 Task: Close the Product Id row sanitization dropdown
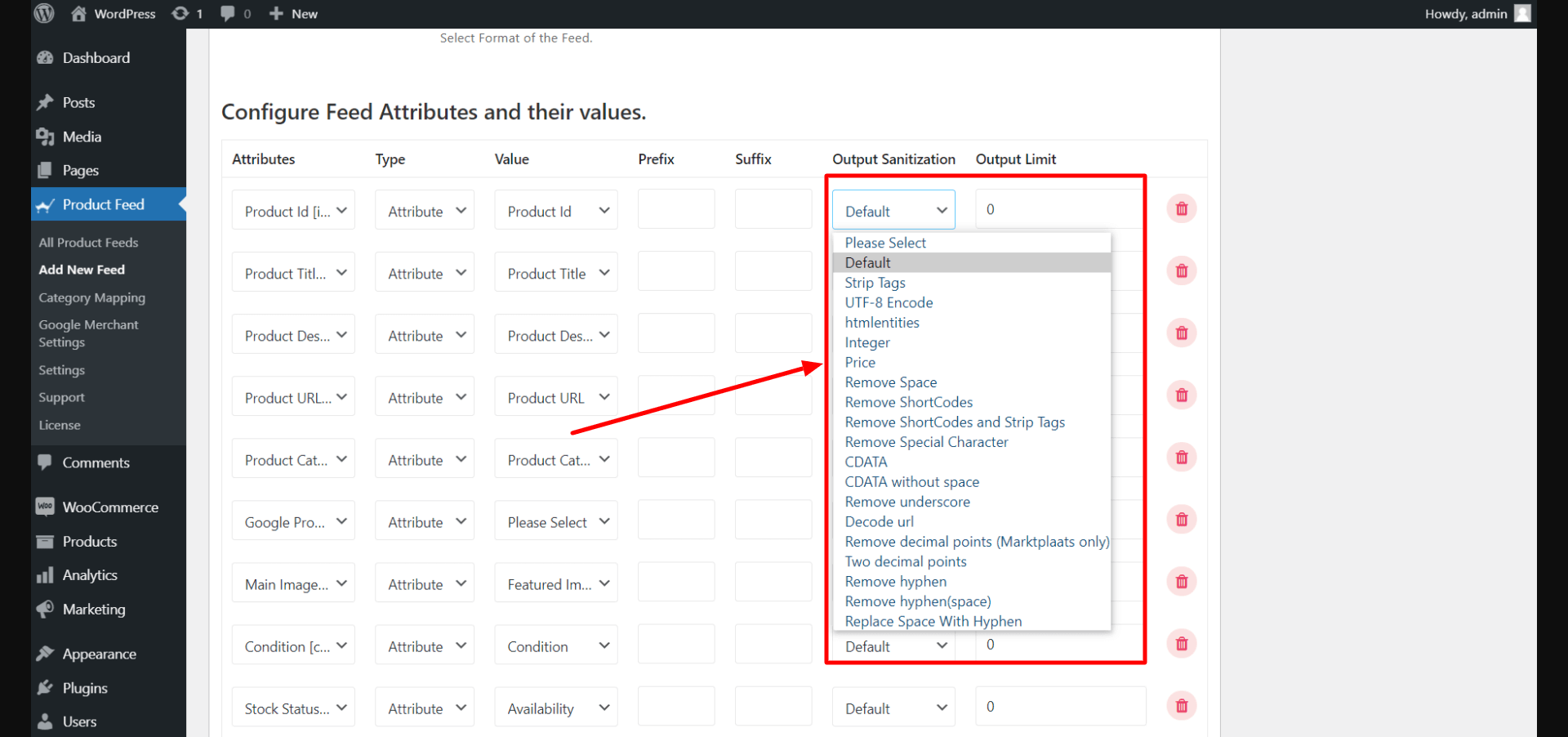click(893, 211)
